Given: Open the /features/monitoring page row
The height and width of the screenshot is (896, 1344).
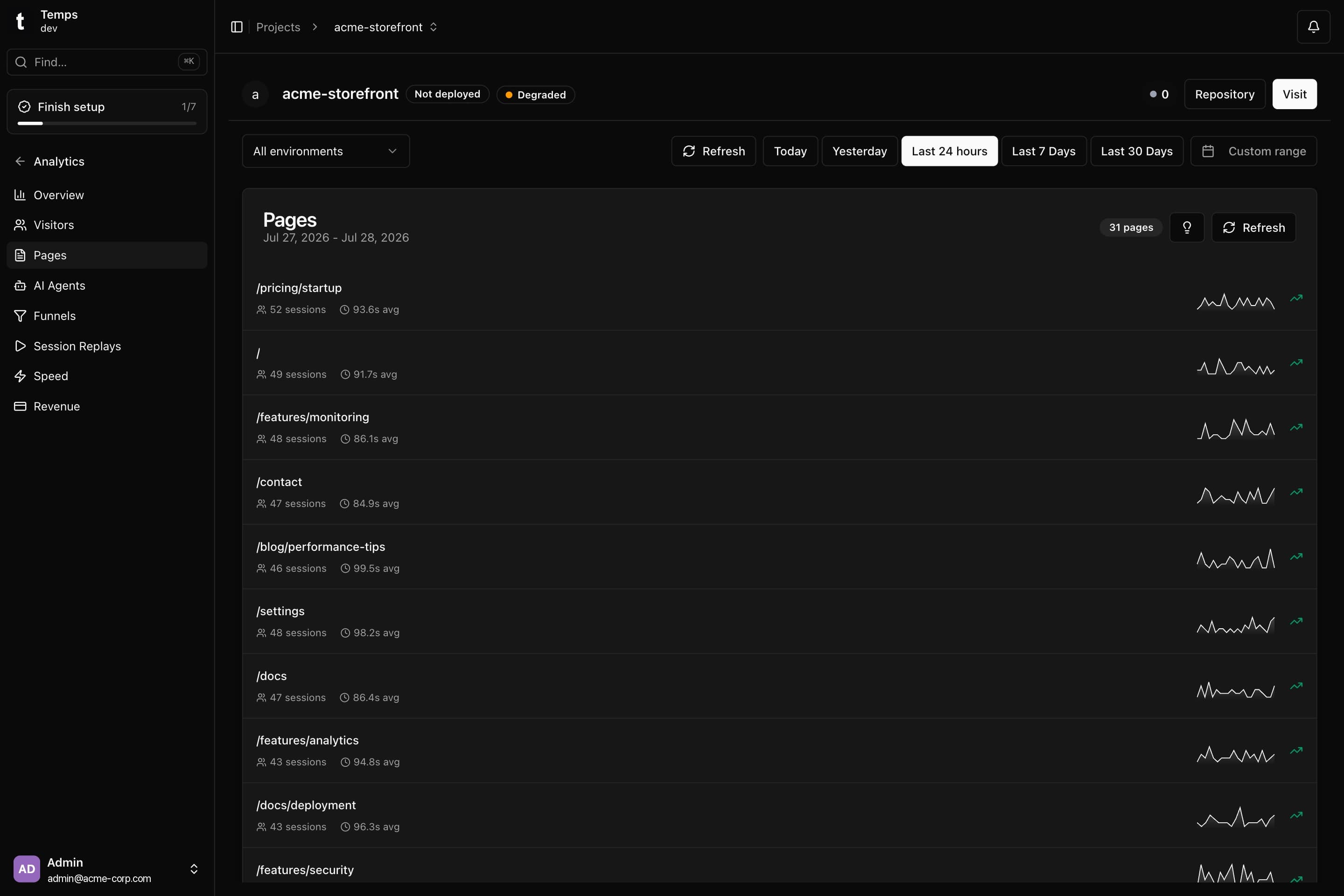Looking at the screenshot, I should click(x=779, y=427).
